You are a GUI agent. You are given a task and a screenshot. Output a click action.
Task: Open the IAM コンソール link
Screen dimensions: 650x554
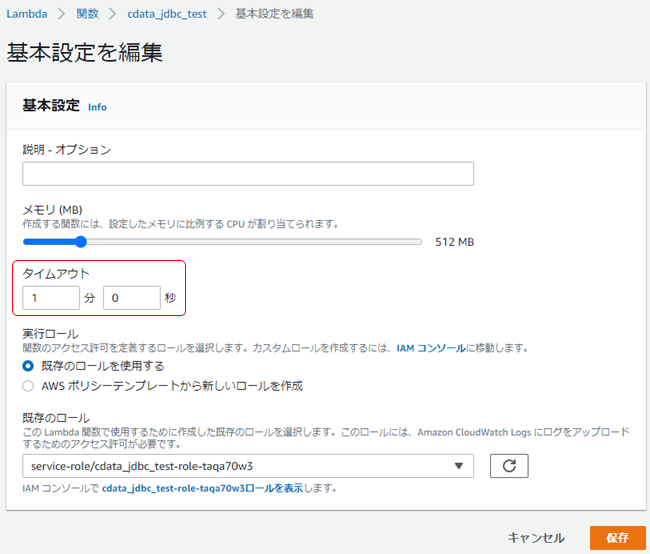point(431,348)
